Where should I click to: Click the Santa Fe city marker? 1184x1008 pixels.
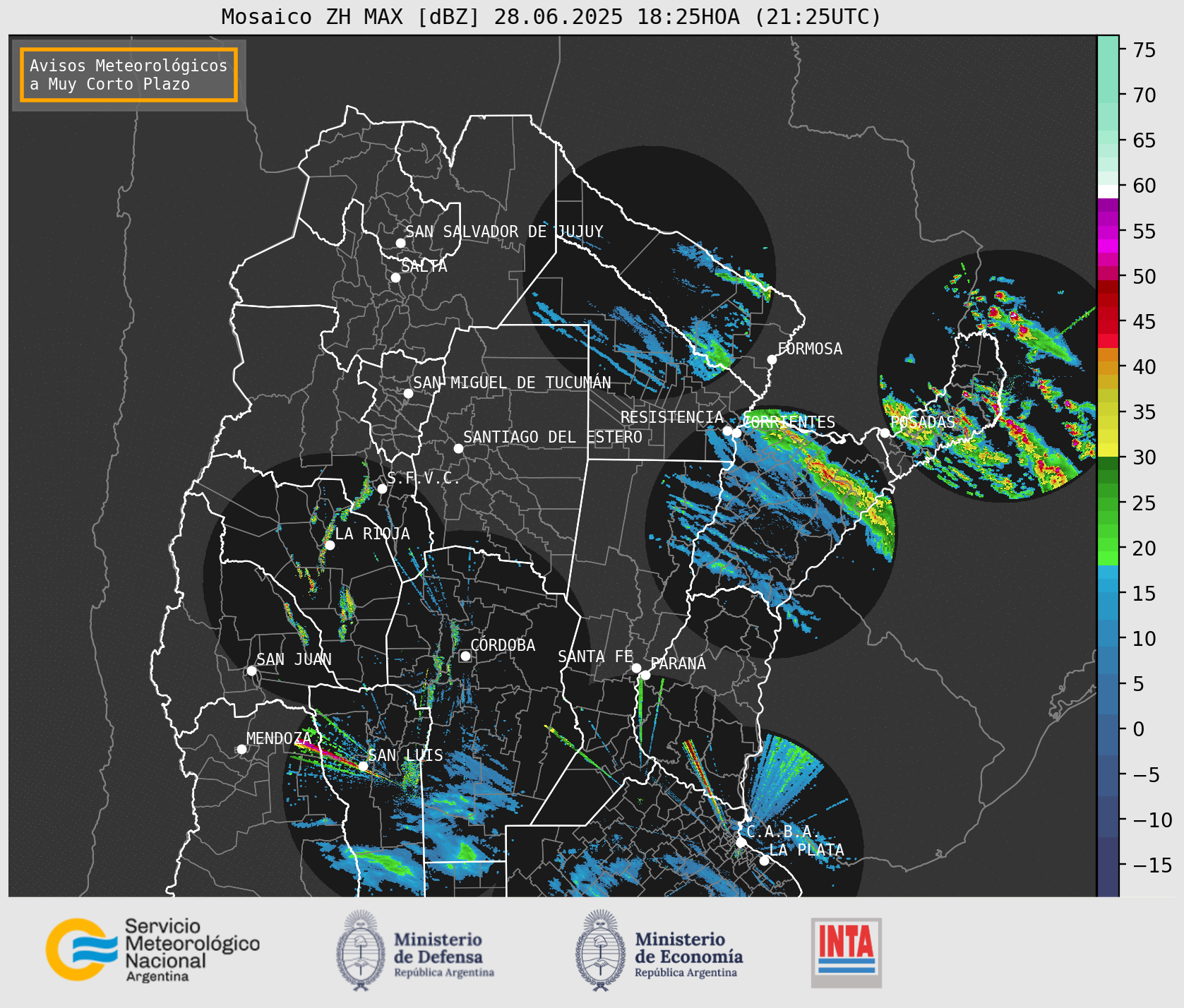tap(636, 668)
